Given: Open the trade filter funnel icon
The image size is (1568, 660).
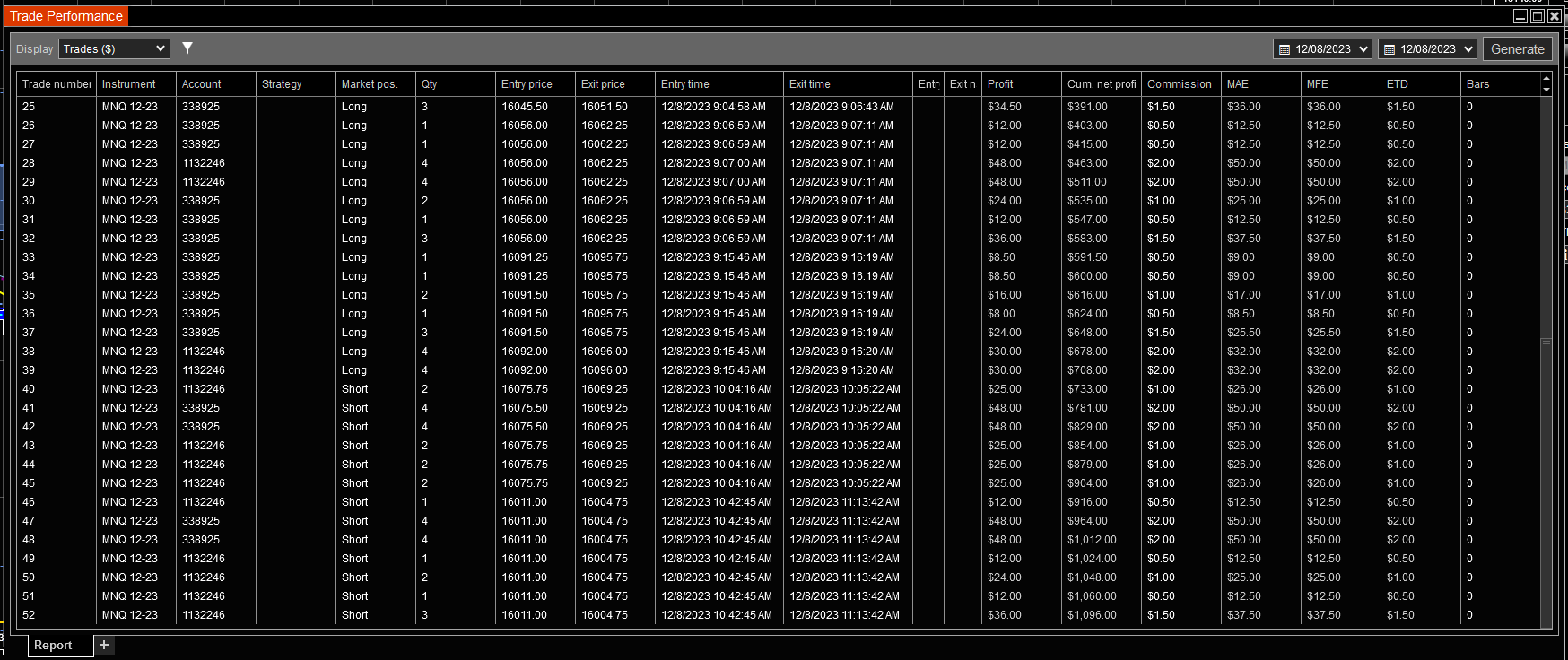Looking at the screenshot, I should pyautogui.click(x=187, y=48).
